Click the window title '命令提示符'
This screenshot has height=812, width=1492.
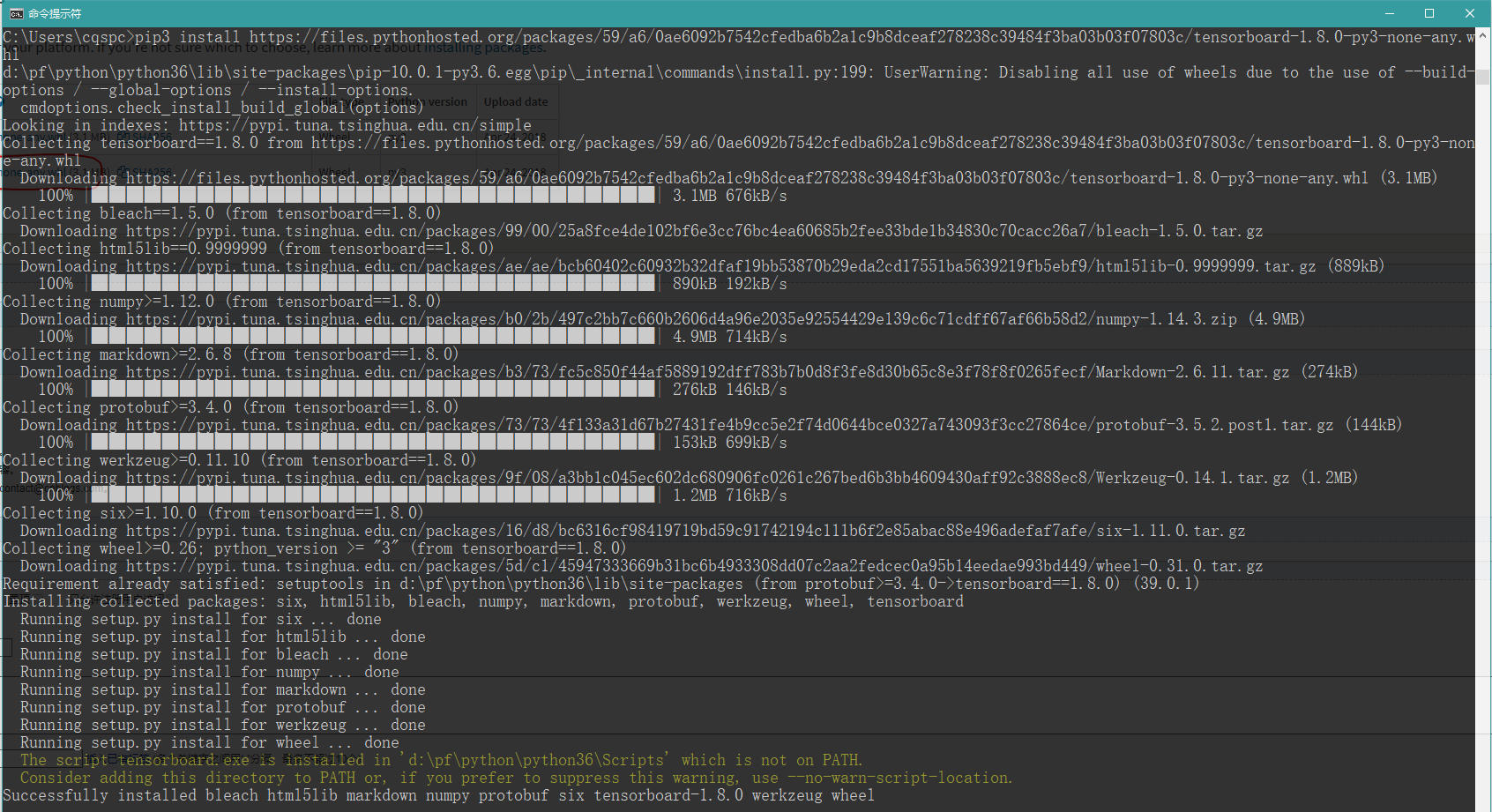coord(55,13)
